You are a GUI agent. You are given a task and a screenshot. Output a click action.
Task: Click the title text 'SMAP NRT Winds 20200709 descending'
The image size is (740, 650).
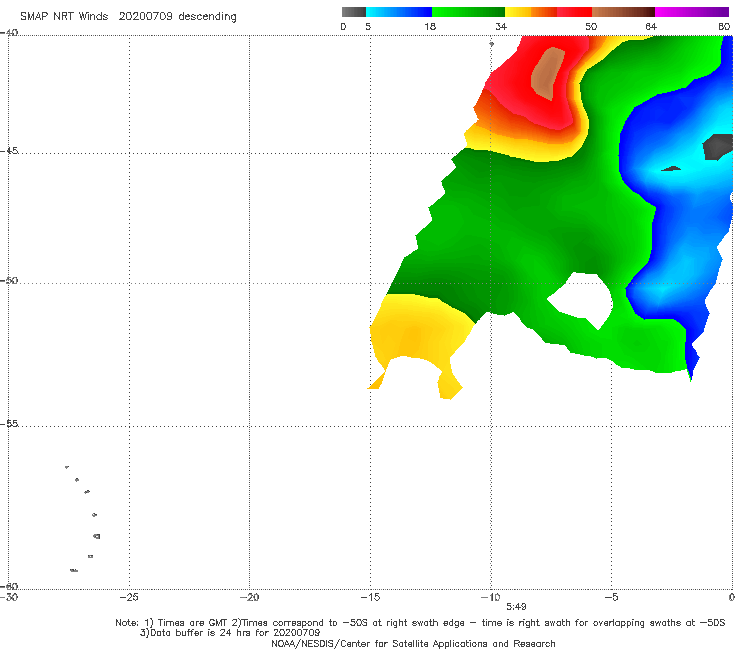(128, 17)
